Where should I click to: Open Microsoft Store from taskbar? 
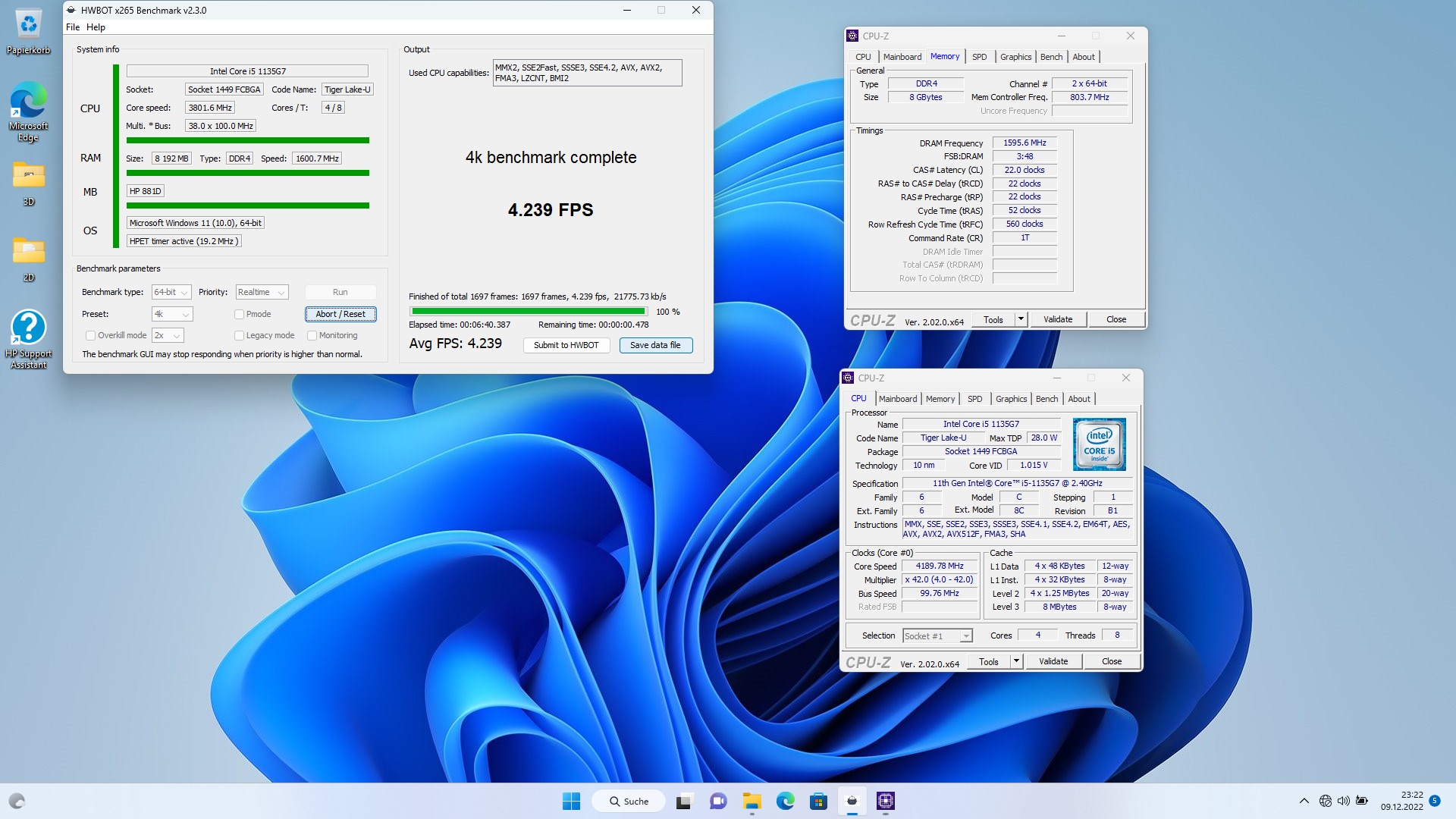coord(818,801)
